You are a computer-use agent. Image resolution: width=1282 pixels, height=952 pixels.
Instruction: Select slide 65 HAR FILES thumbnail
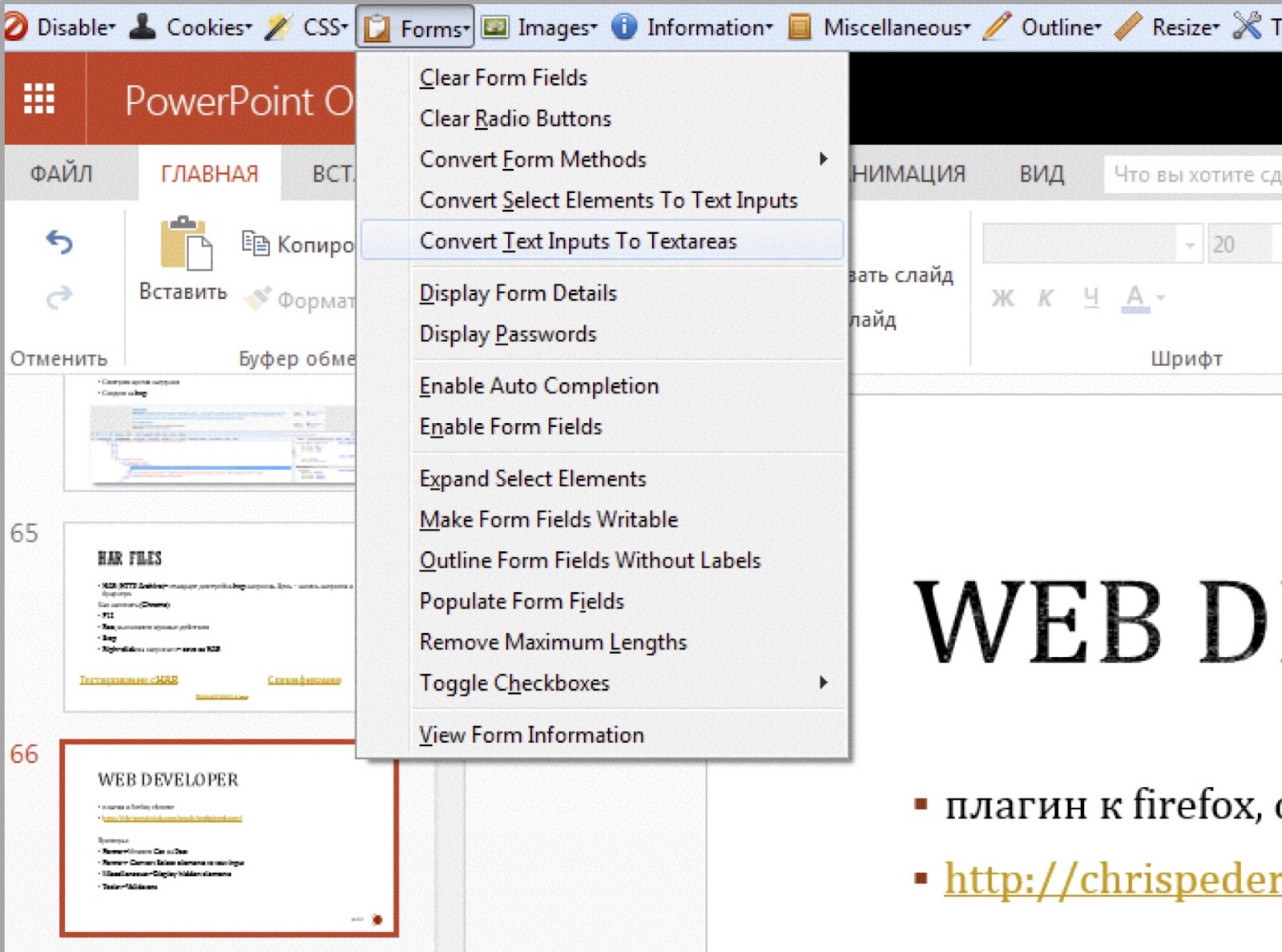pos(211,617)
